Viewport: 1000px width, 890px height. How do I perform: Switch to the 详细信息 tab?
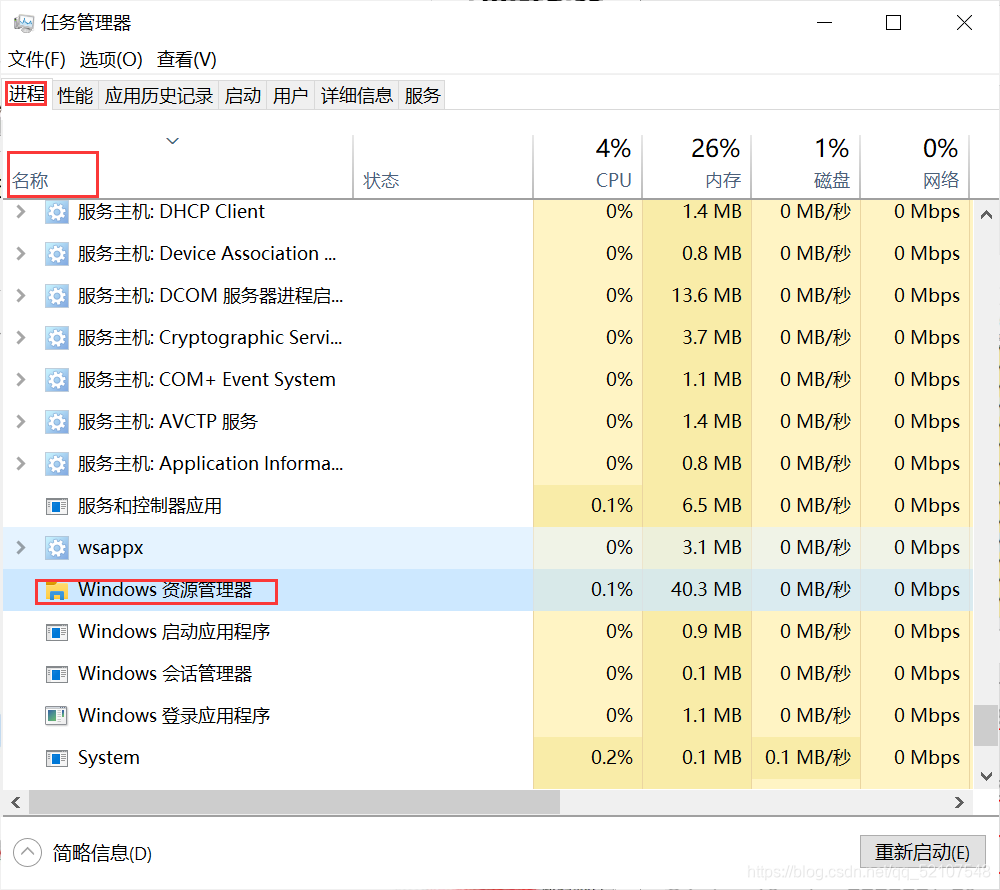(357, 96)
